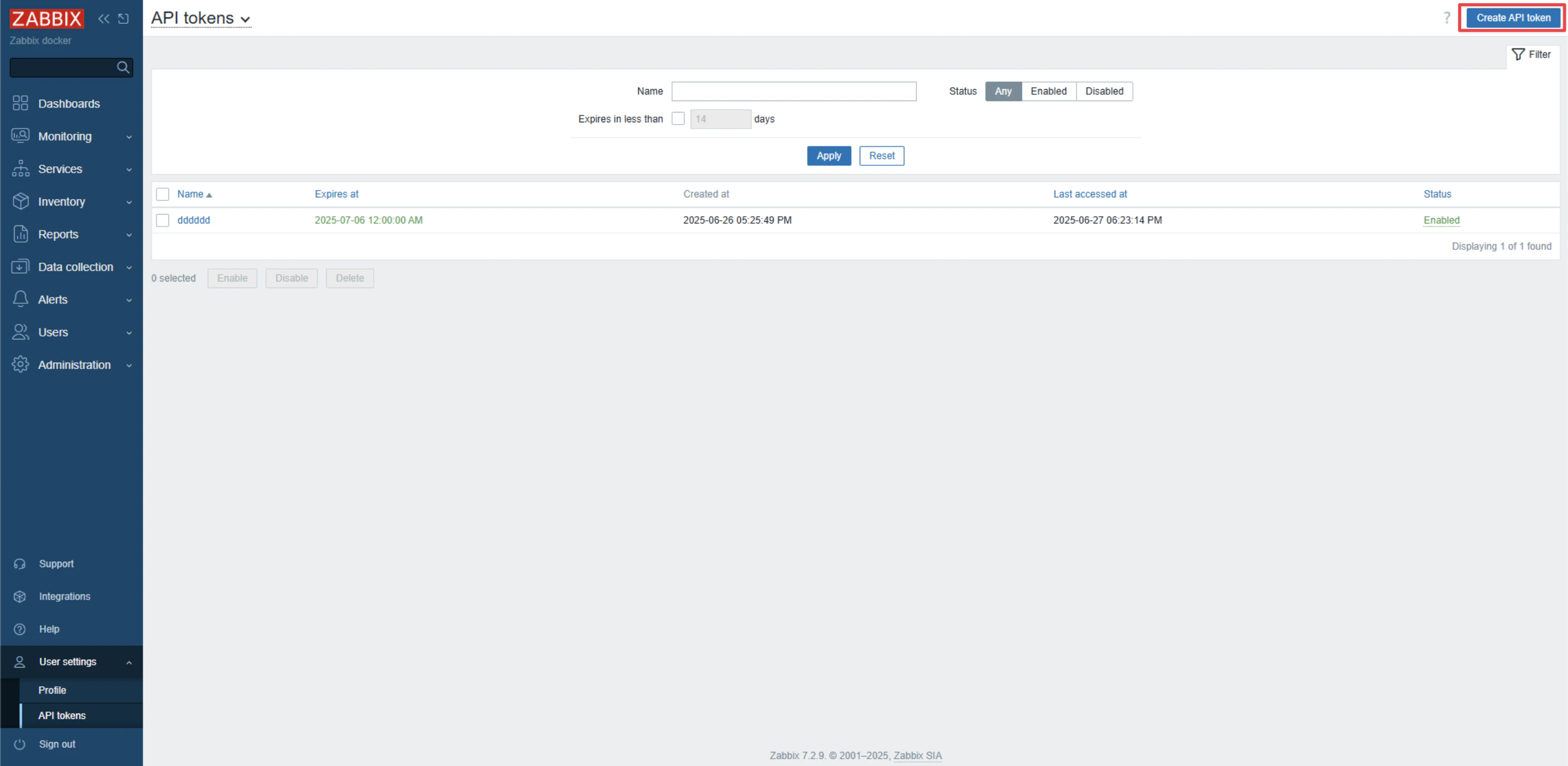Sort by Last accessed at column
Viewport: 1568px width, 766px height.
click(x=1090, y=194)
